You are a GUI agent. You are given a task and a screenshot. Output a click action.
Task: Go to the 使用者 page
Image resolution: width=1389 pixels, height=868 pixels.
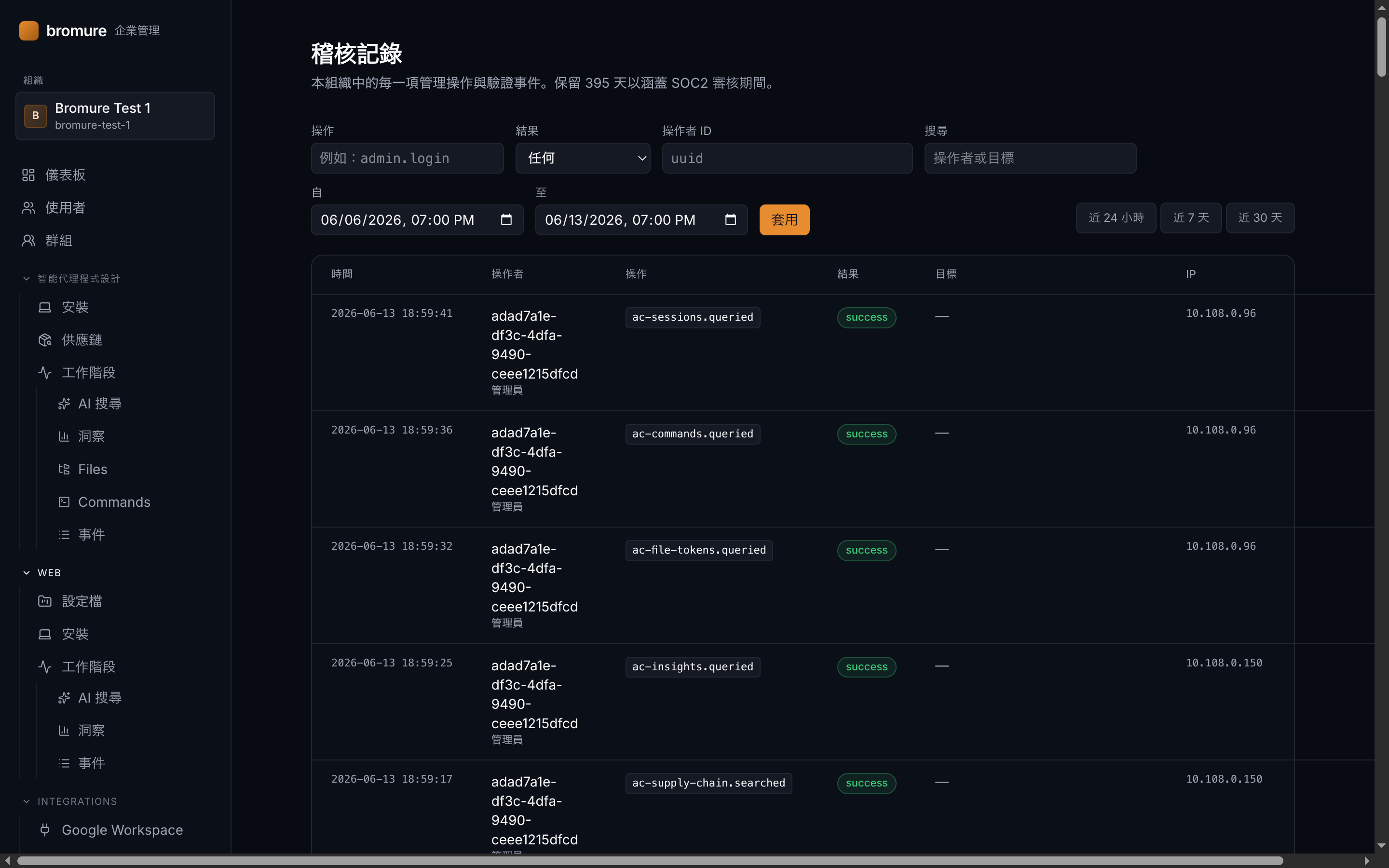coord(66,208)
